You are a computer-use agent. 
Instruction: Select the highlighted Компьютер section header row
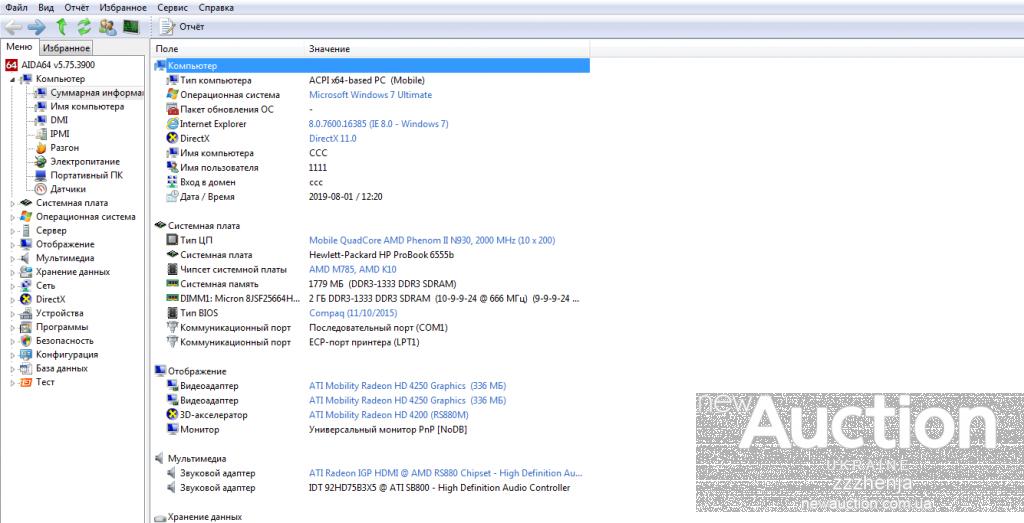371,66
